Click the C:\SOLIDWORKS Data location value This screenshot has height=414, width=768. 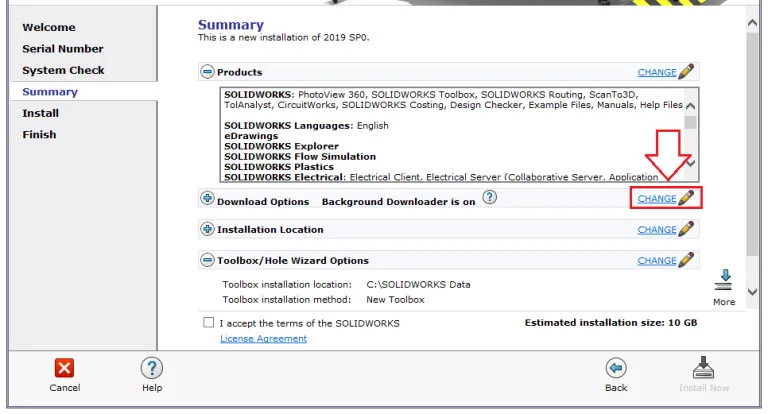pos(418,285)
